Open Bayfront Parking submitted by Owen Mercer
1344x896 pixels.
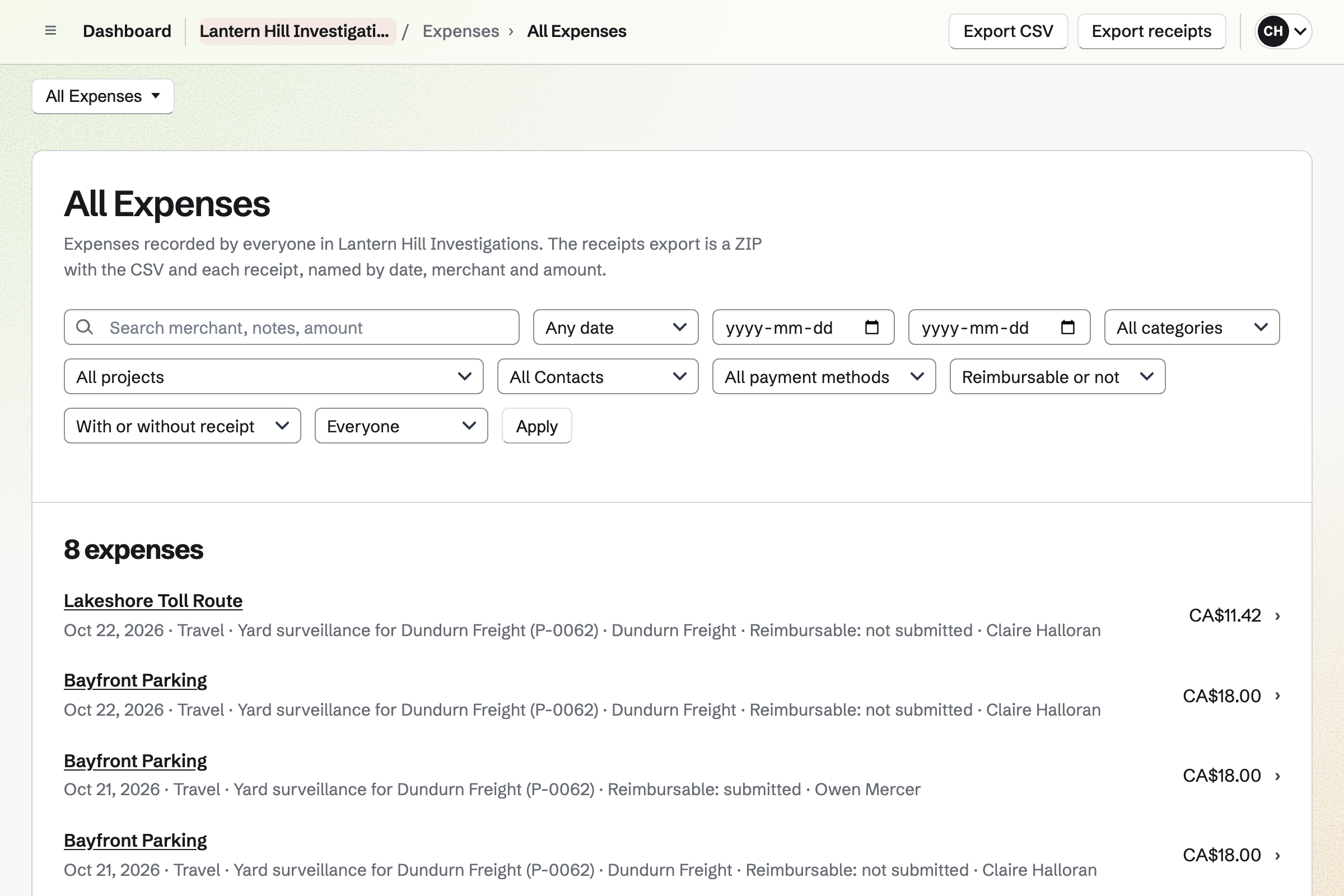point(136,760)
